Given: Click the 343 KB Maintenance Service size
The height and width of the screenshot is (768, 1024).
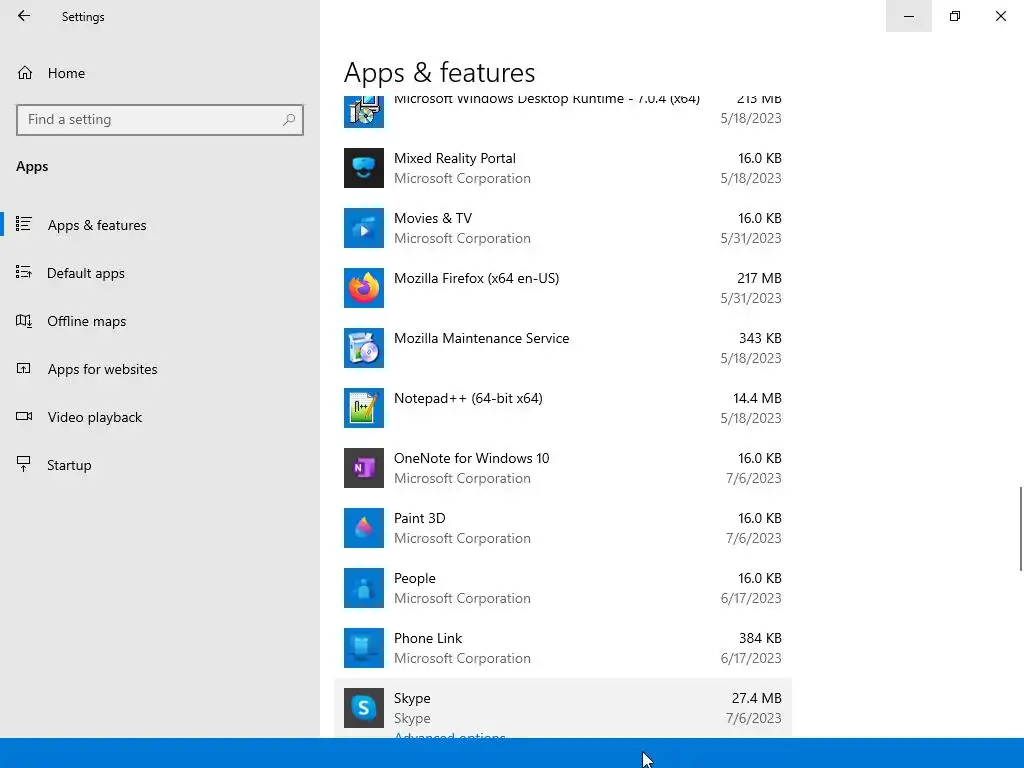Looking at the screenshot, I should tap(760, 338).
